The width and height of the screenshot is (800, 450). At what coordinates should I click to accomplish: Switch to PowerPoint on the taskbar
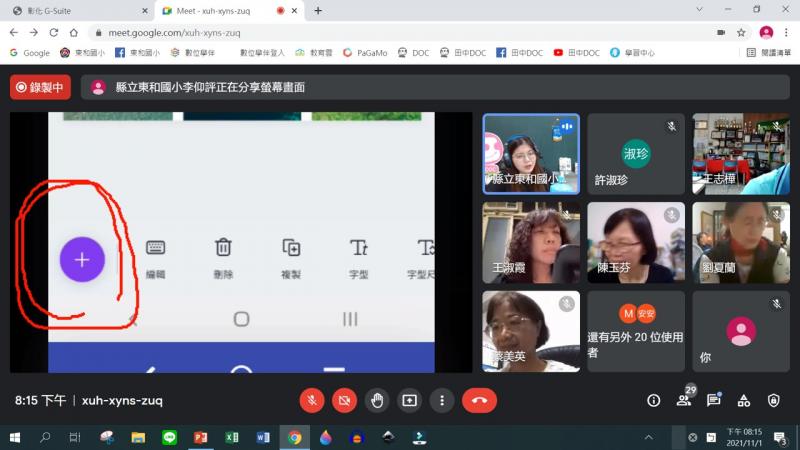(201, 437)
